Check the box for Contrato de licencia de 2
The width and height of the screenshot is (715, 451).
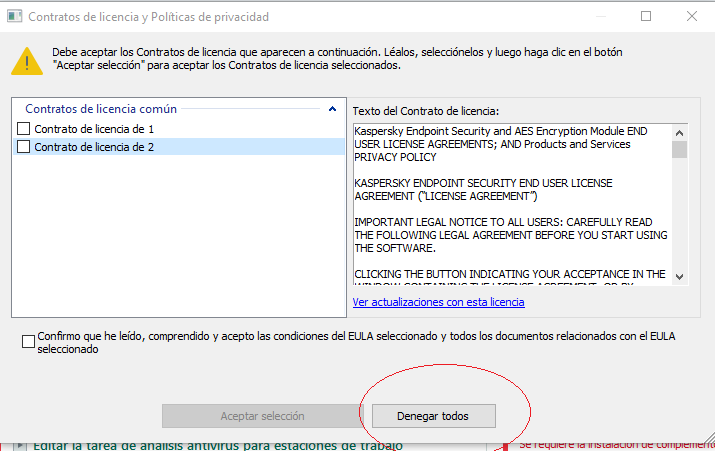tap(23, 147)
